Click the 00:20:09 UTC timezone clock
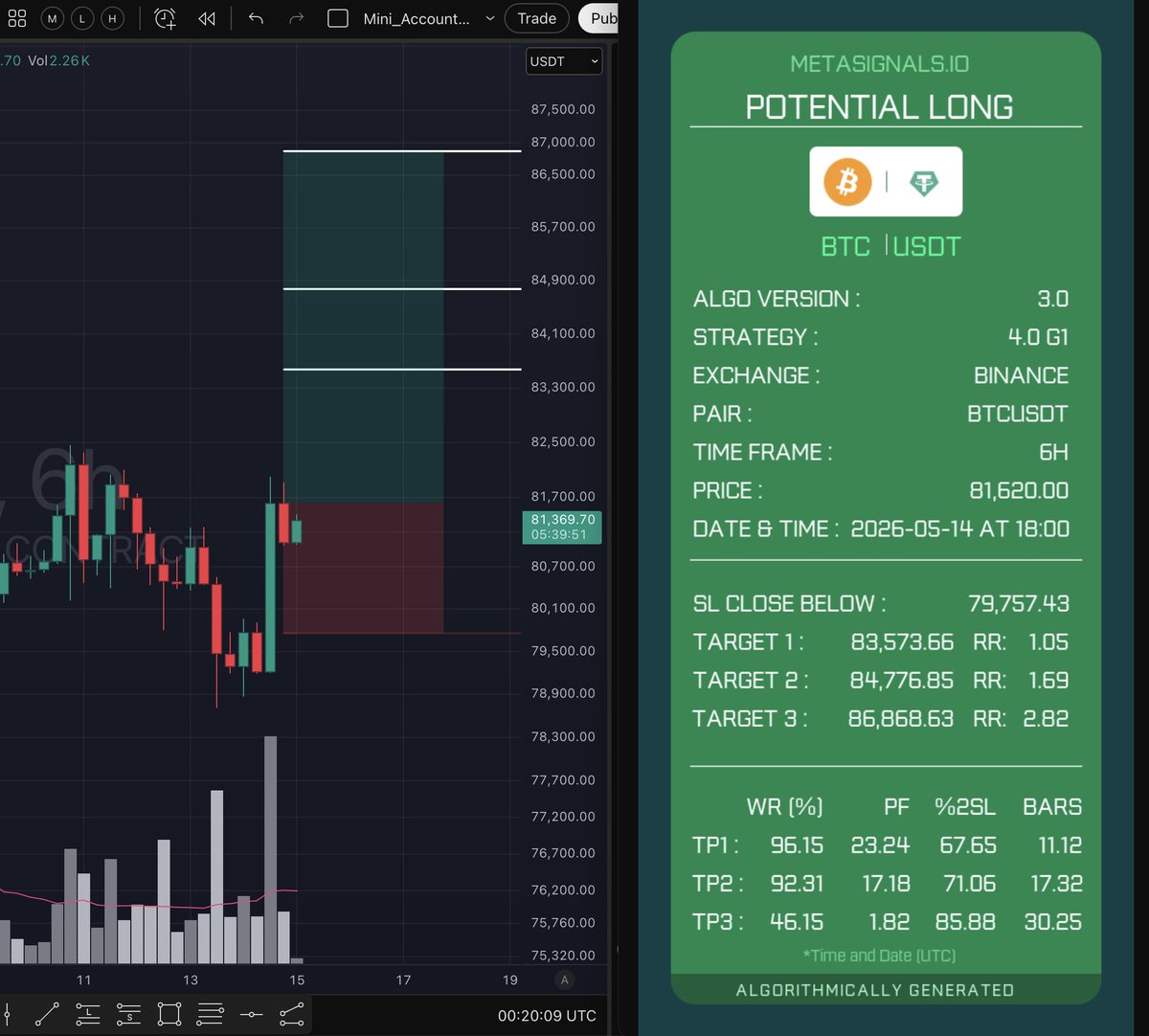1149x1036 pixels. pyautogui.click(x=547, y=1015)
